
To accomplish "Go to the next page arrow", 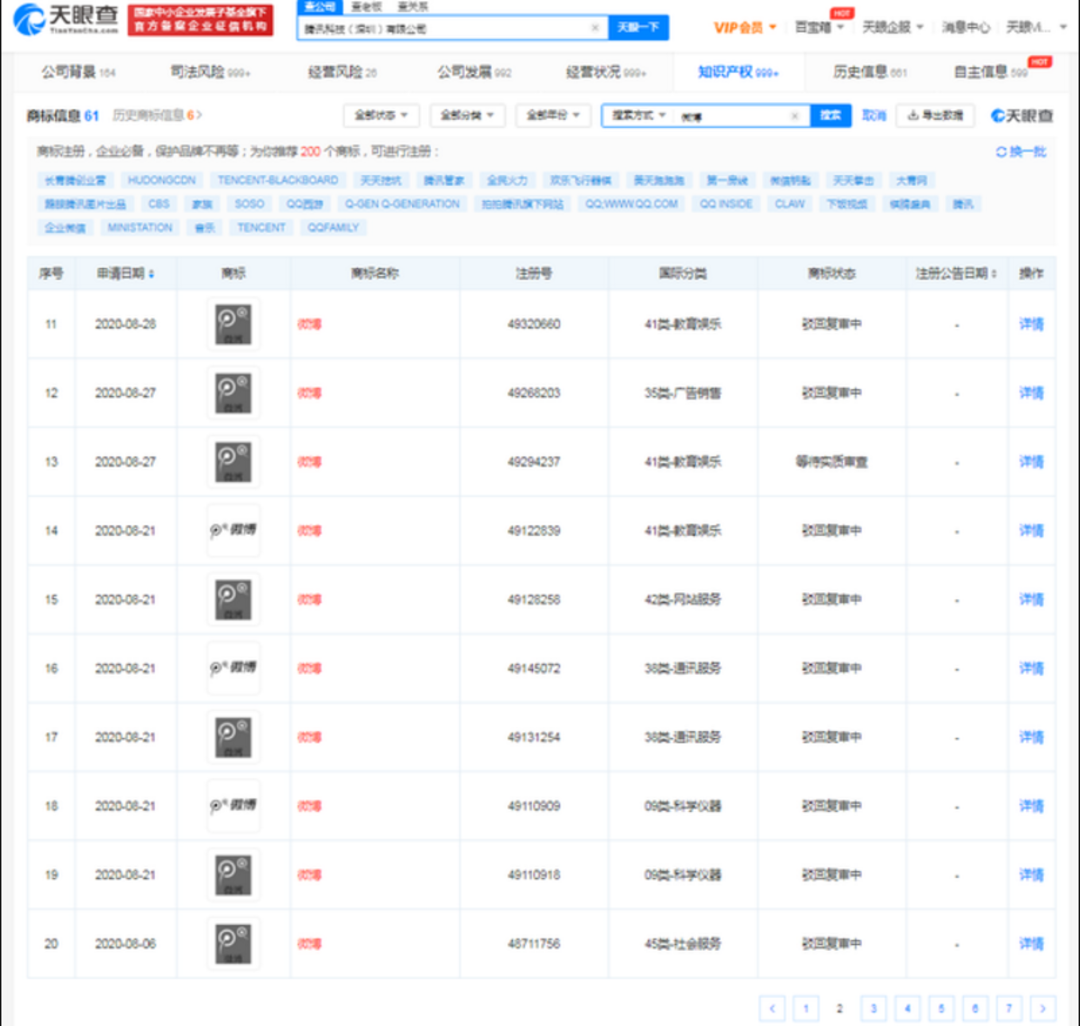I will [x=1043, y=1008].
